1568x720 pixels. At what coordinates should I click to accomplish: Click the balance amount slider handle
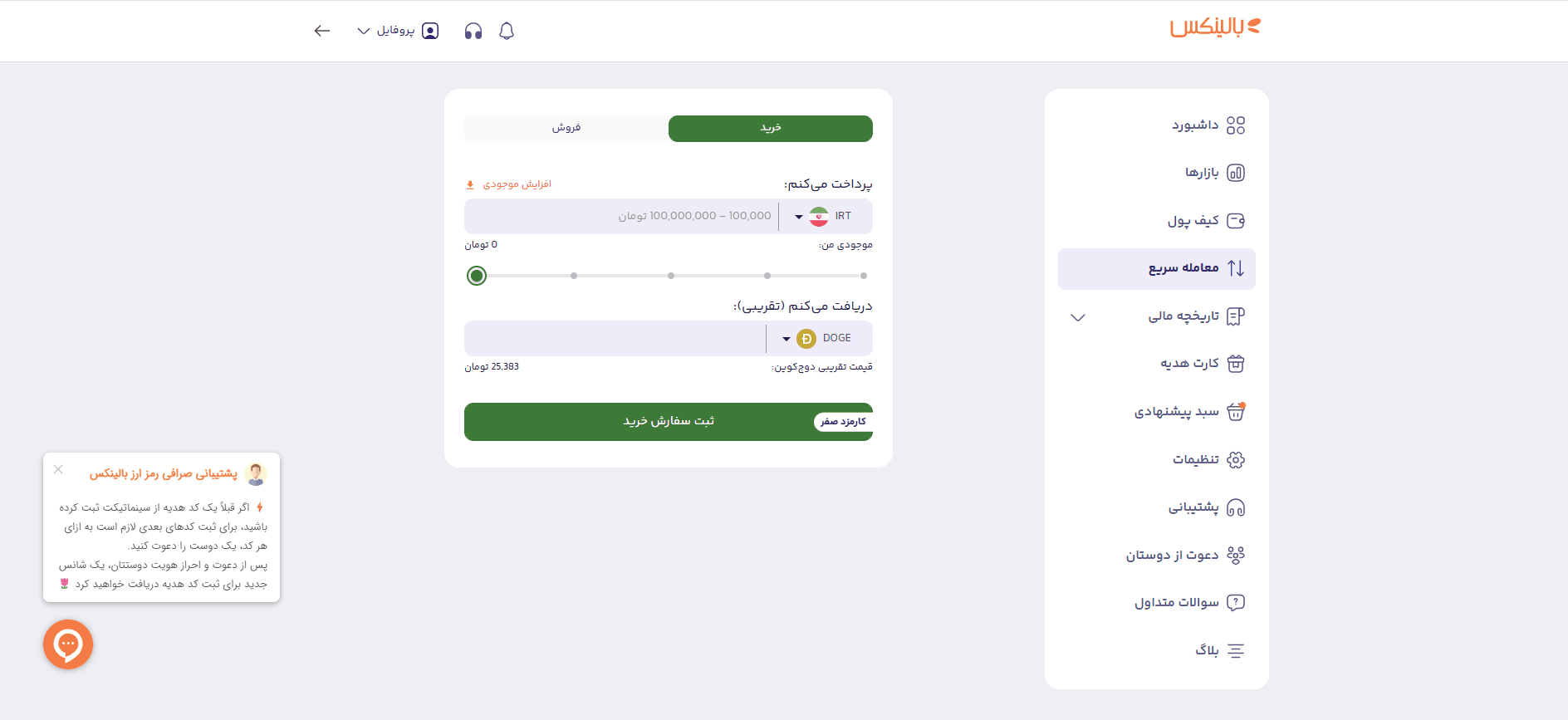click(x=477, y=275)
